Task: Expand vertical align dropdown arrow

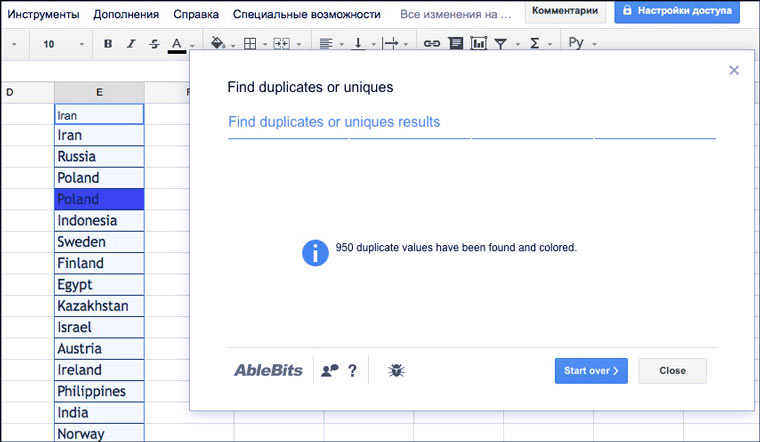Action: [x=373, y=44]
